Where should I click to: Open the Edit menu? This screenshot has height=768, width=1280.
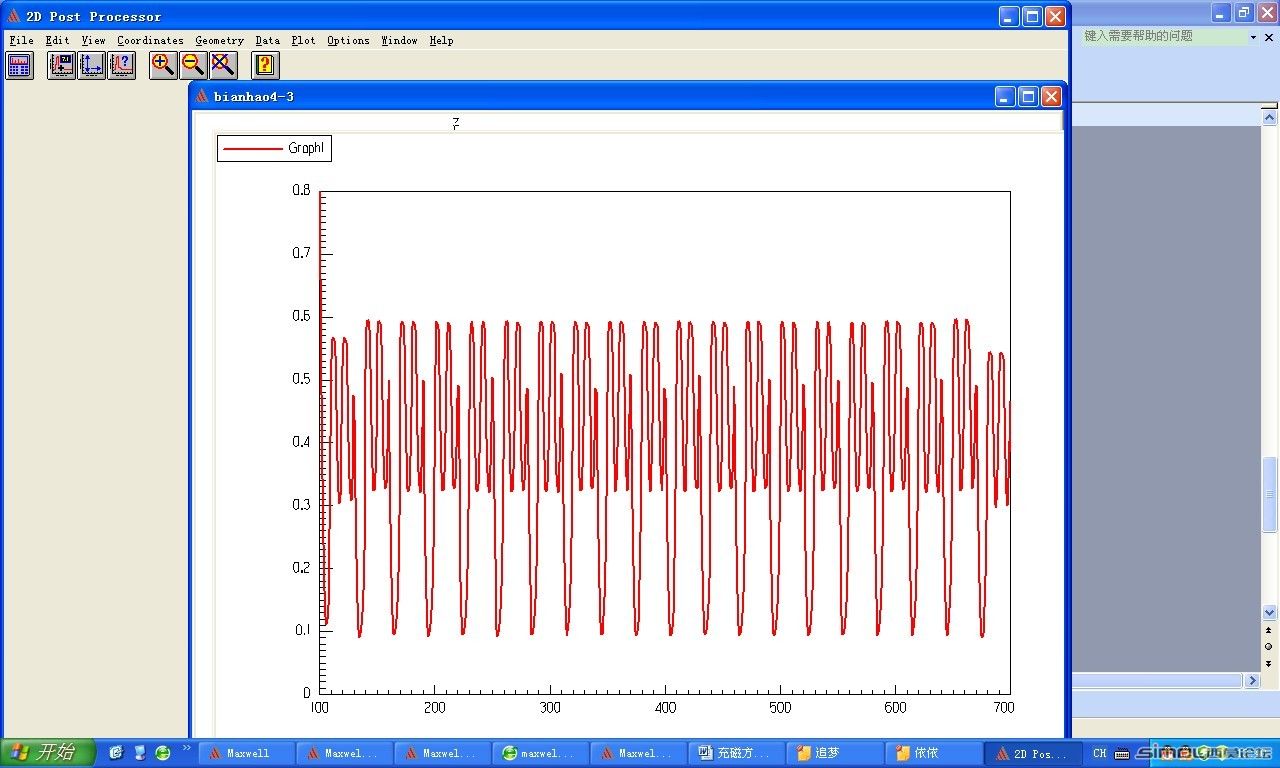pos(57,41)
